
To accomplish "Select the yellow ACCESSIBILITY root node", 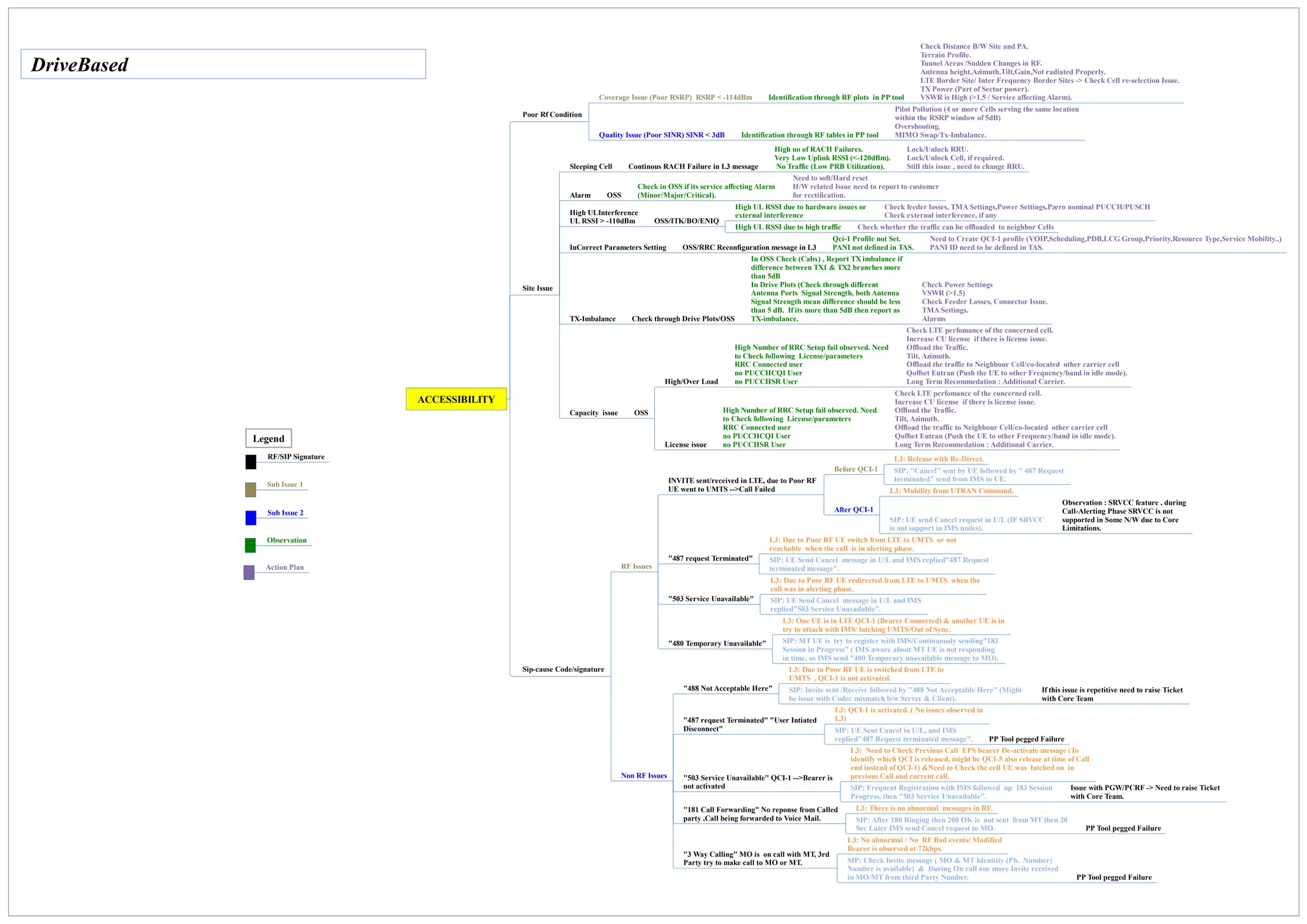I will [456, 399].
